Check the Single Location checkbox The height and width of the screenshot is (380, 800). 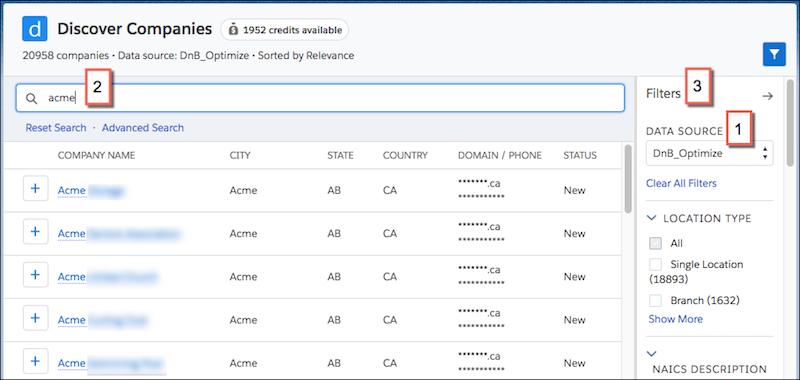[x=655, y=264]
